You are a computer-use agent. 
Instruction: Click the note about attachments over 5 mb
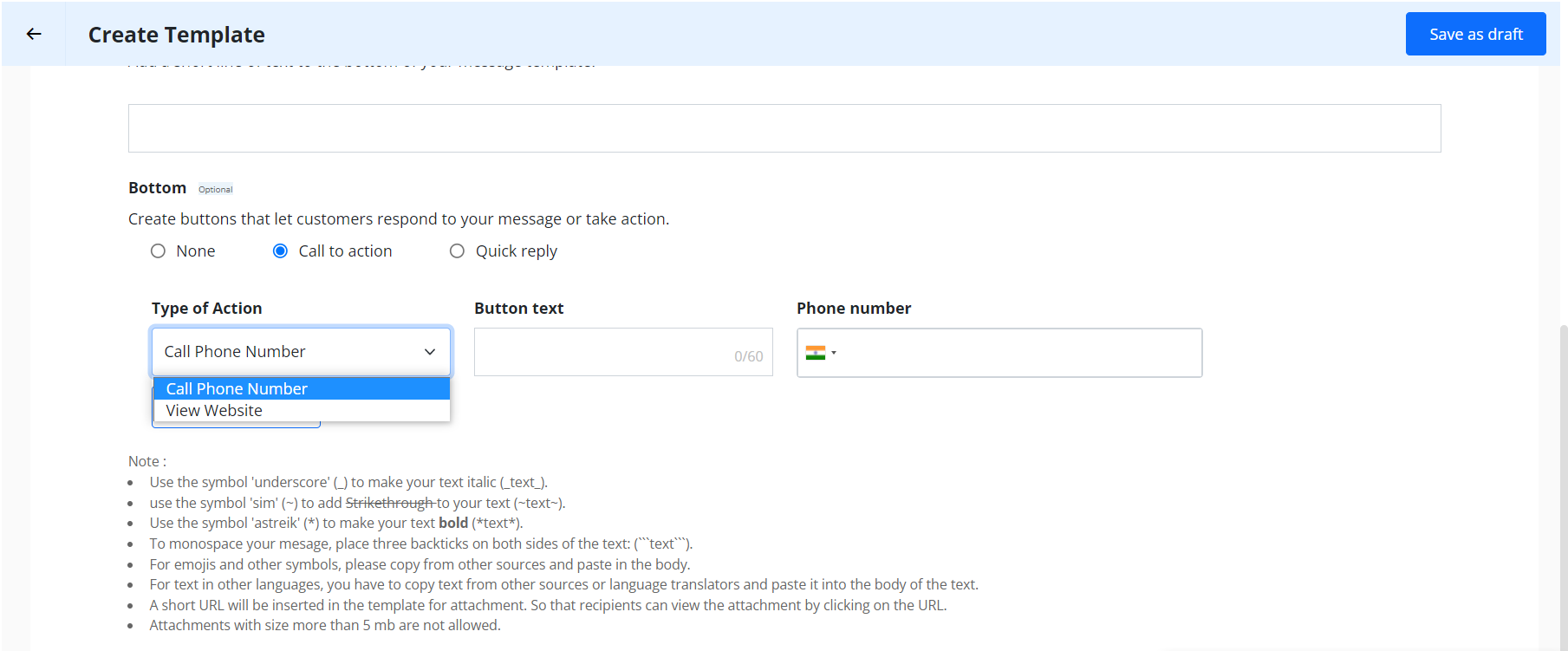tap(325, 626)
